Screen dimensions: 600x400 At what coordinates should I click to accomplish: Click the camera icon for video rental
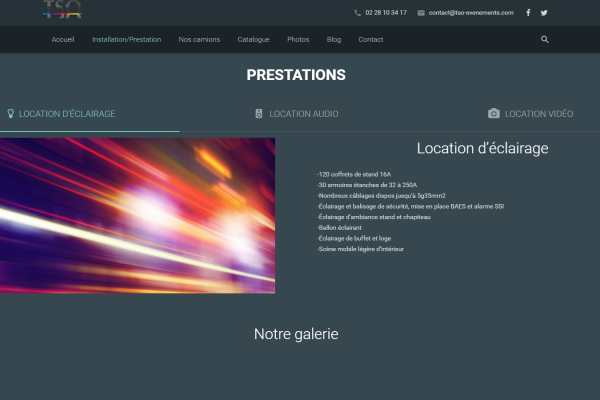point(493,114)
